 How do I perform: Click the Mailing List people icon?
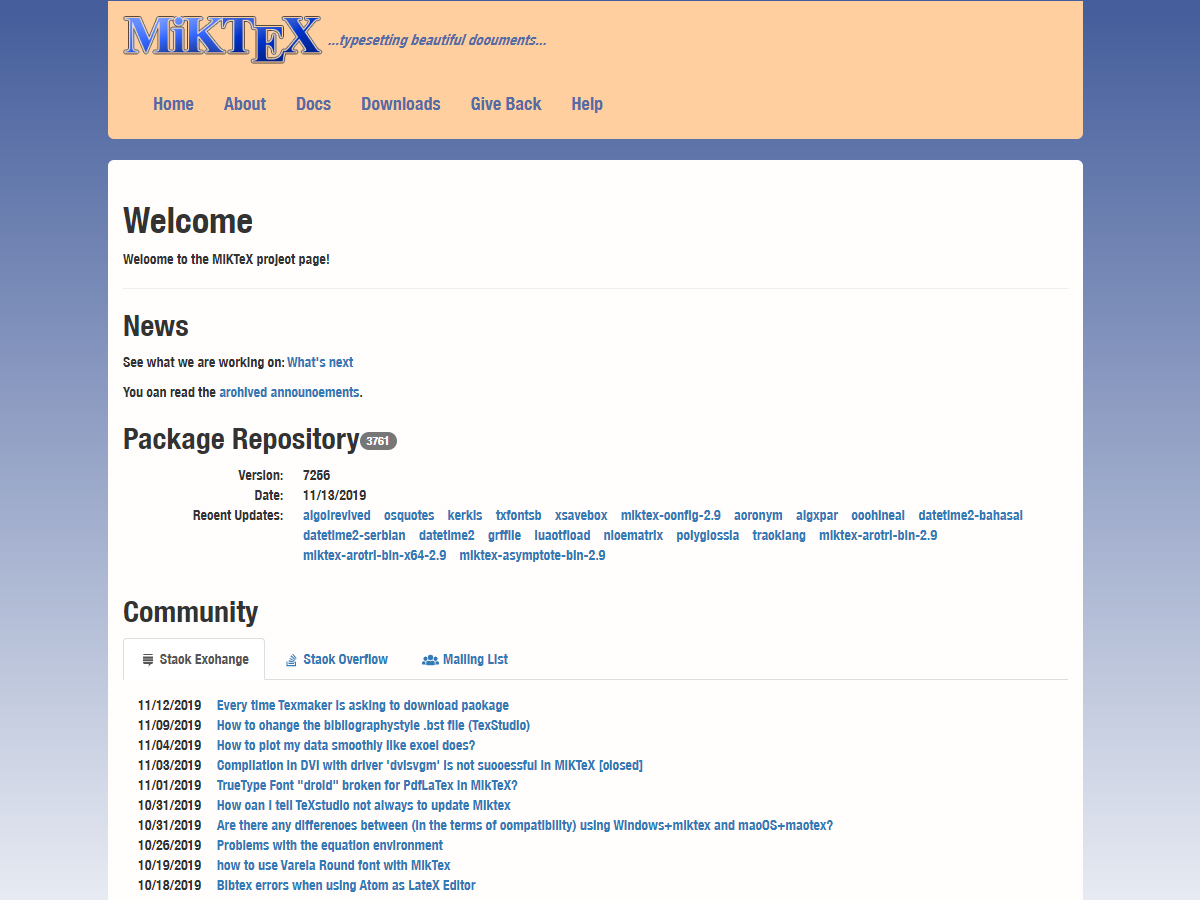[430, 660]
